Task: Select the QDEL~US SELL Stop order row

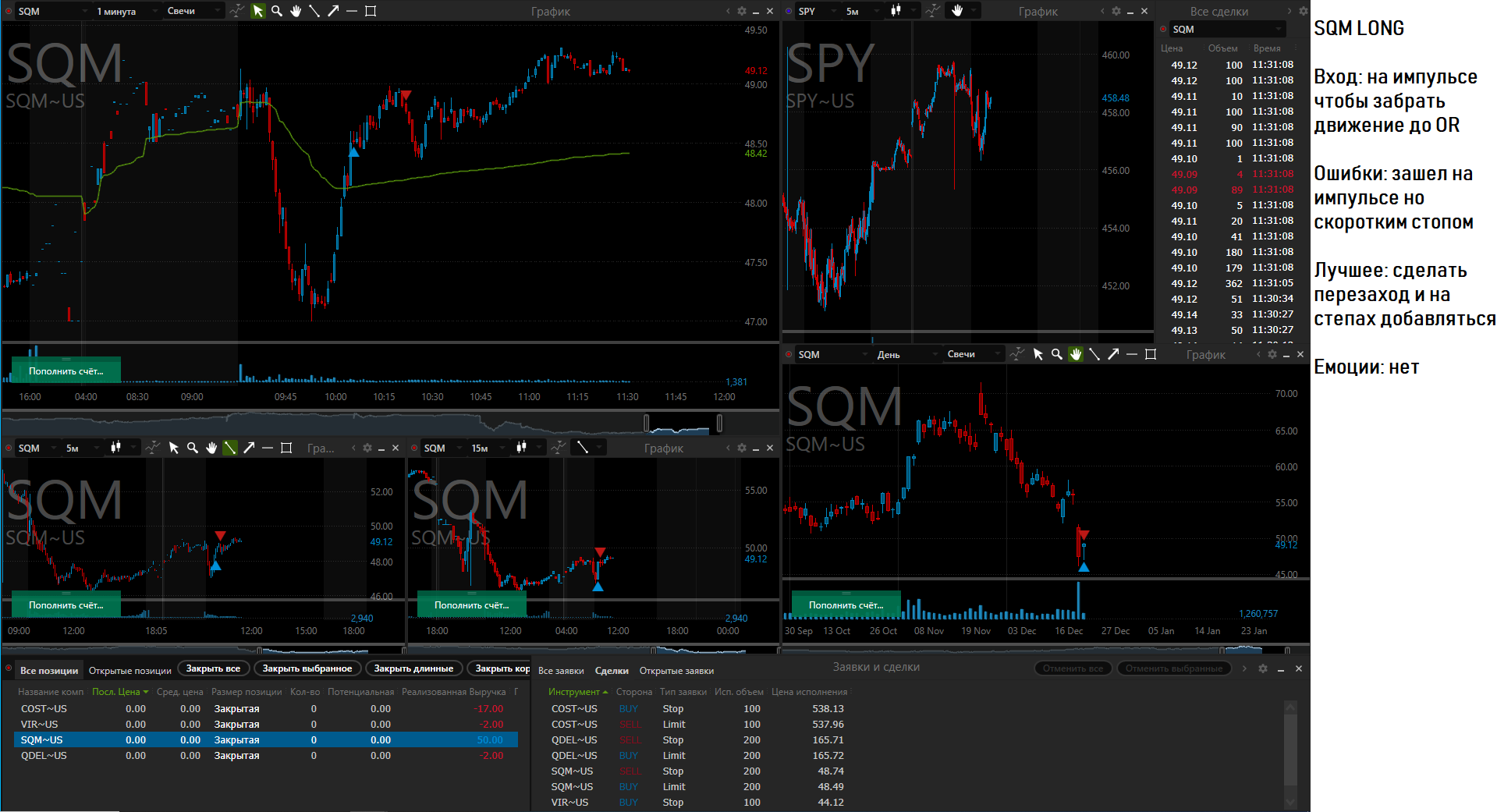Action: click(698, 739)
